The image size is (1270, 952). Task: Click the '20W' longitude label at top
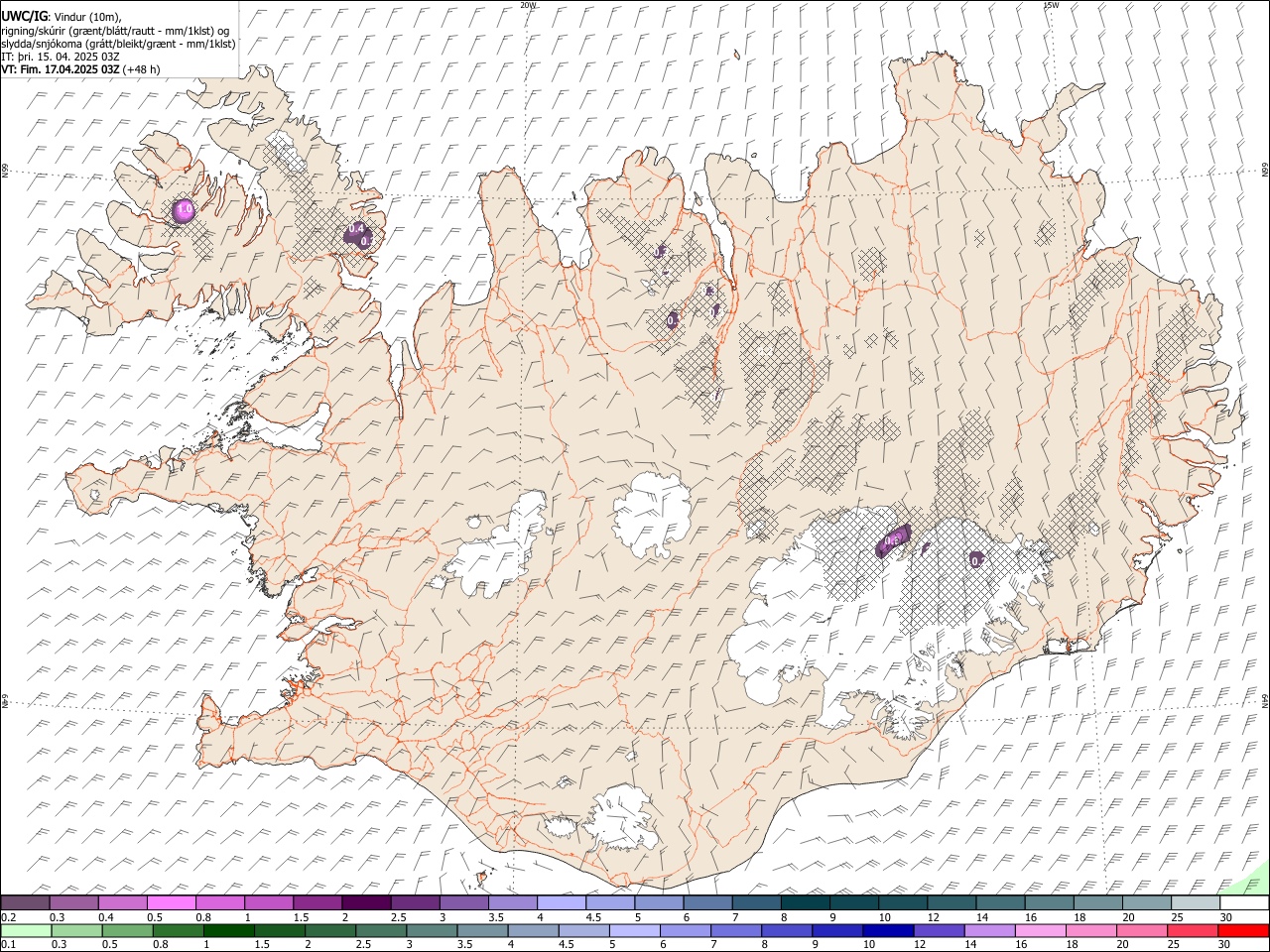pos(529,5)
